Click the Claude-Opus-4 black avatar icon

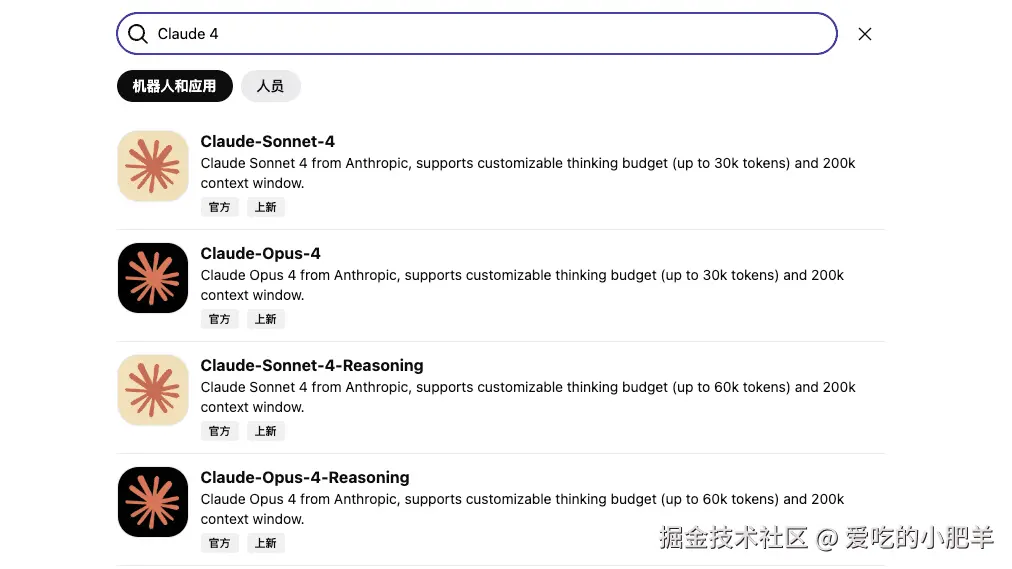point(153,278)
